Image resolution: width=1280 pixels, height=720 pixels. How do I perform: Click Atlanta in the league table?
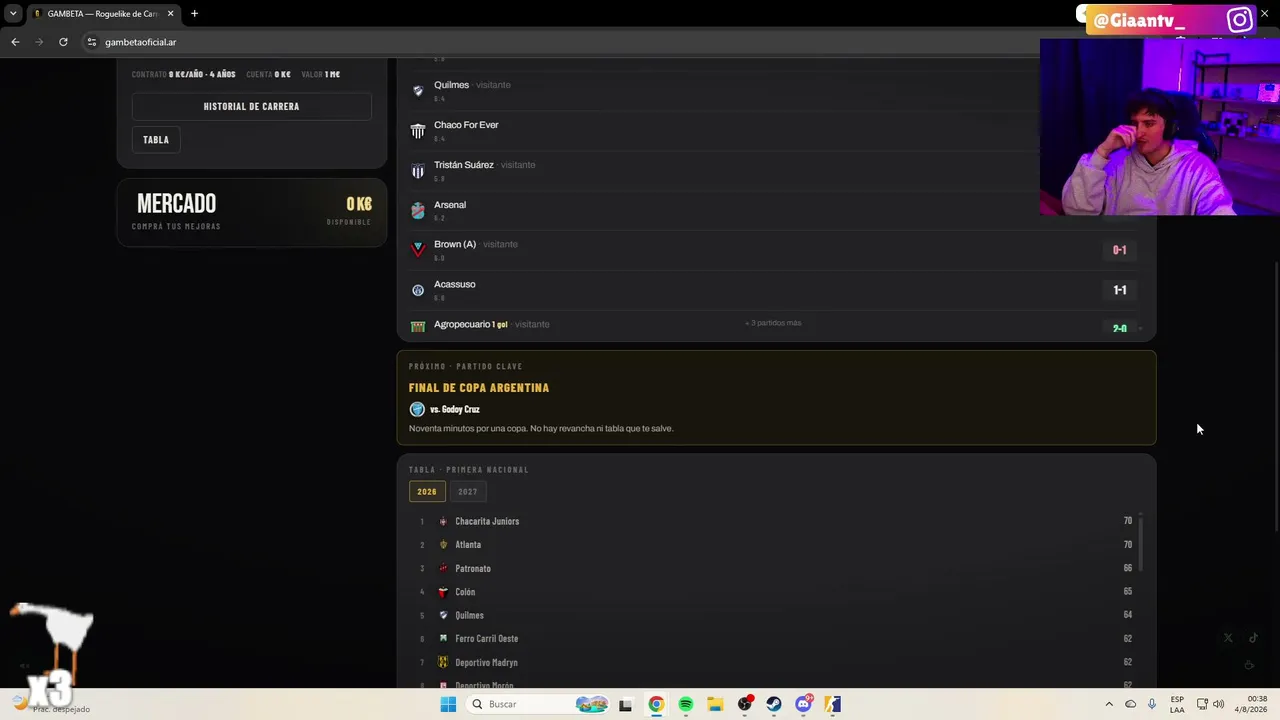pyautogui.click(x=468, y=545)
